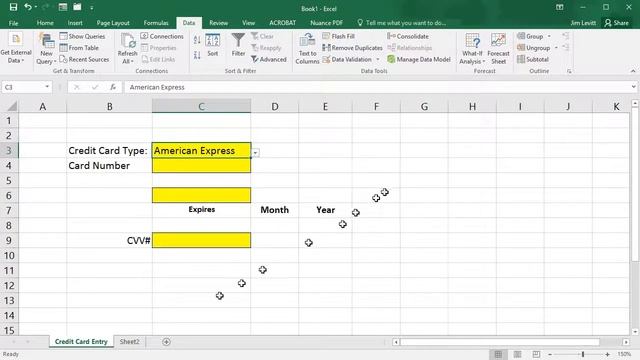Select column D header
Screen dimensions: 640x360
pos(275,107)
